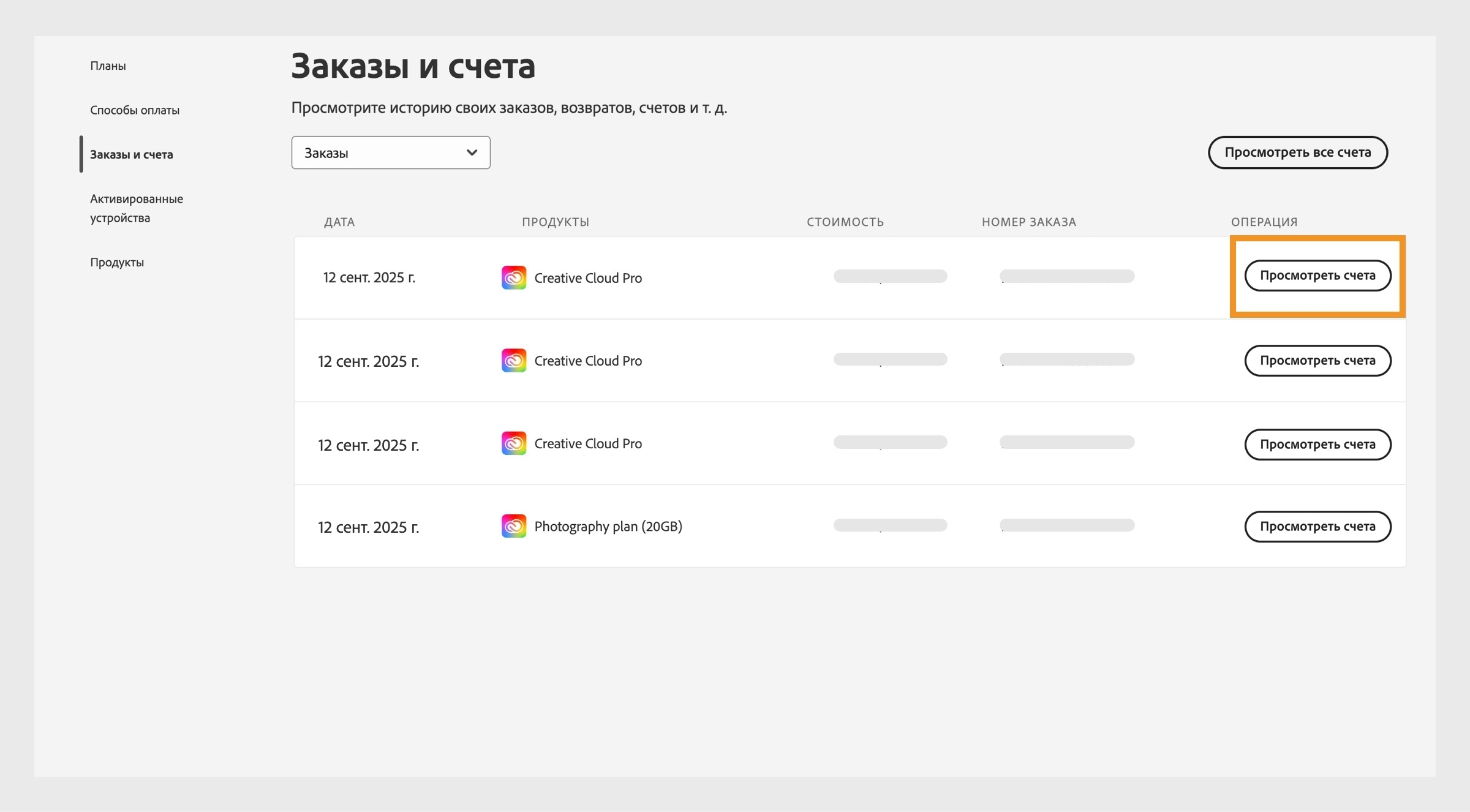Click the blurred order number in Photography plan row
The height and width of the screenshot is (812, 1470).
(1067, 525)
